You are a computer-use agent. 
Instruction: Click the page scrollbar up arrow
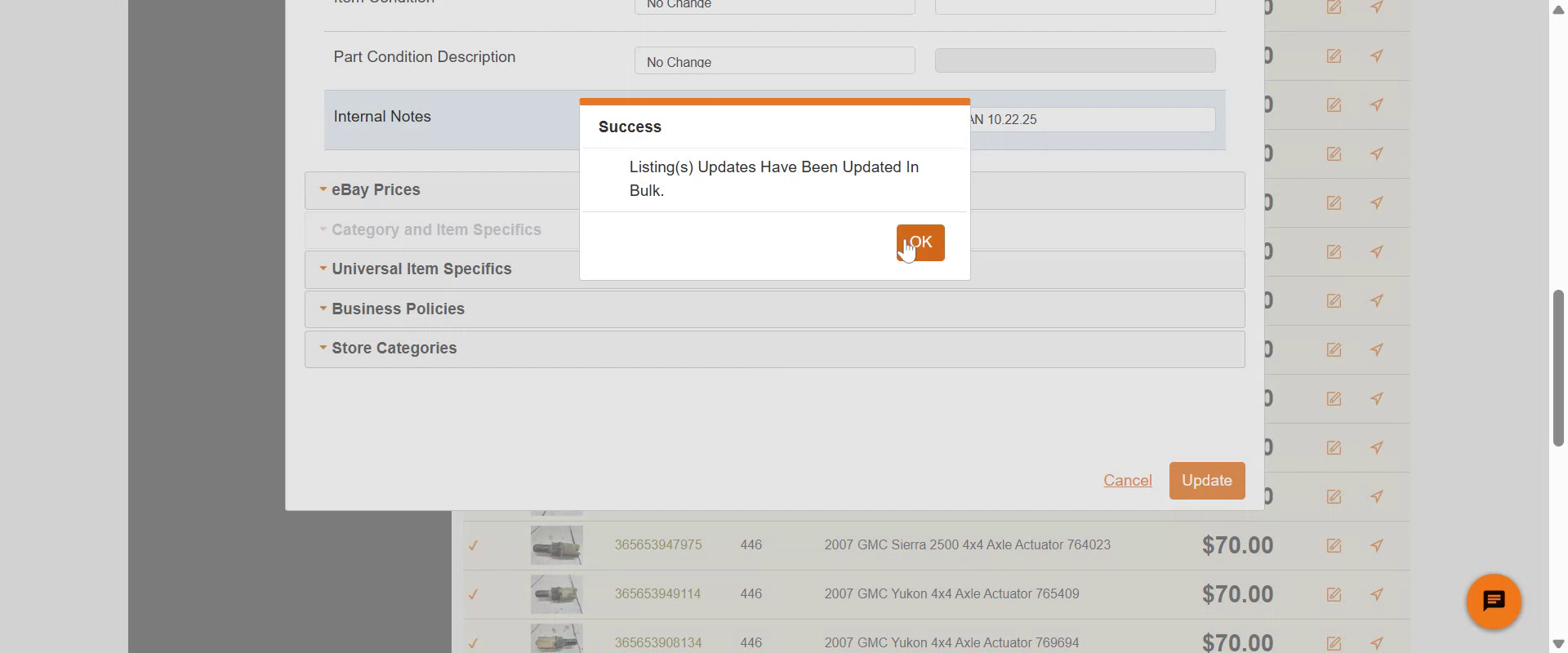(x=1558, y=10)
